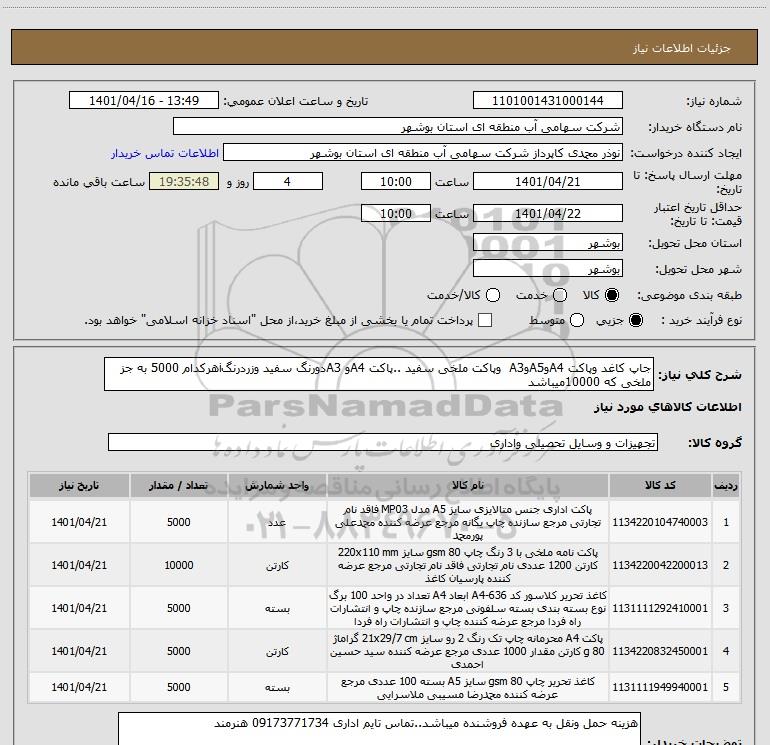Select the کالا radio button

tap(612, 295)
